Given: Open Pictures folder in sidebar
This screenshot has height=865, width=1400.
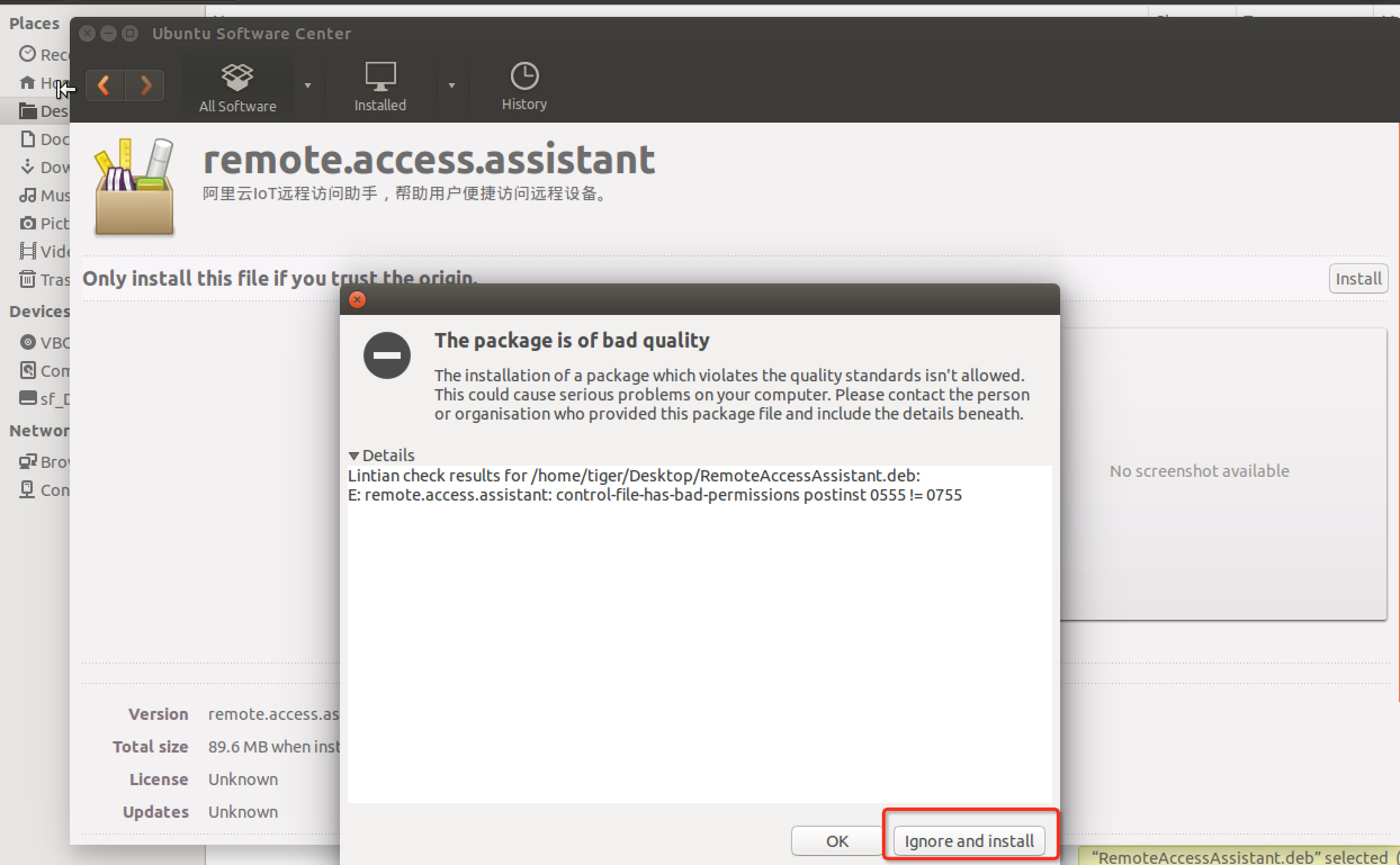Looking at the screenshot, I should [44, 223].
